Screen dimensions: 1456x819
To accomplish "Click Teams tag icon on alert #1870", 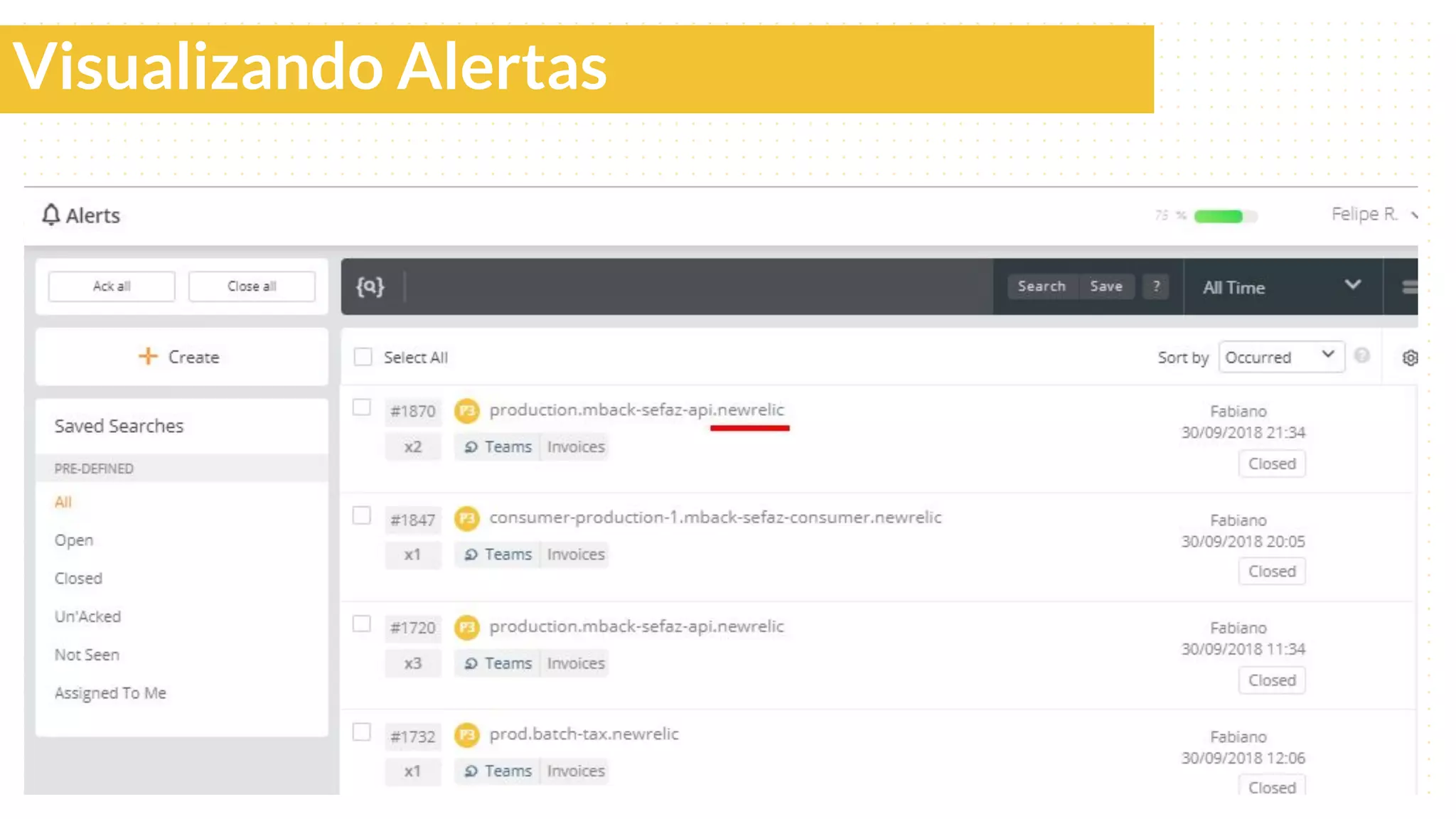I will tap(471, 447).
